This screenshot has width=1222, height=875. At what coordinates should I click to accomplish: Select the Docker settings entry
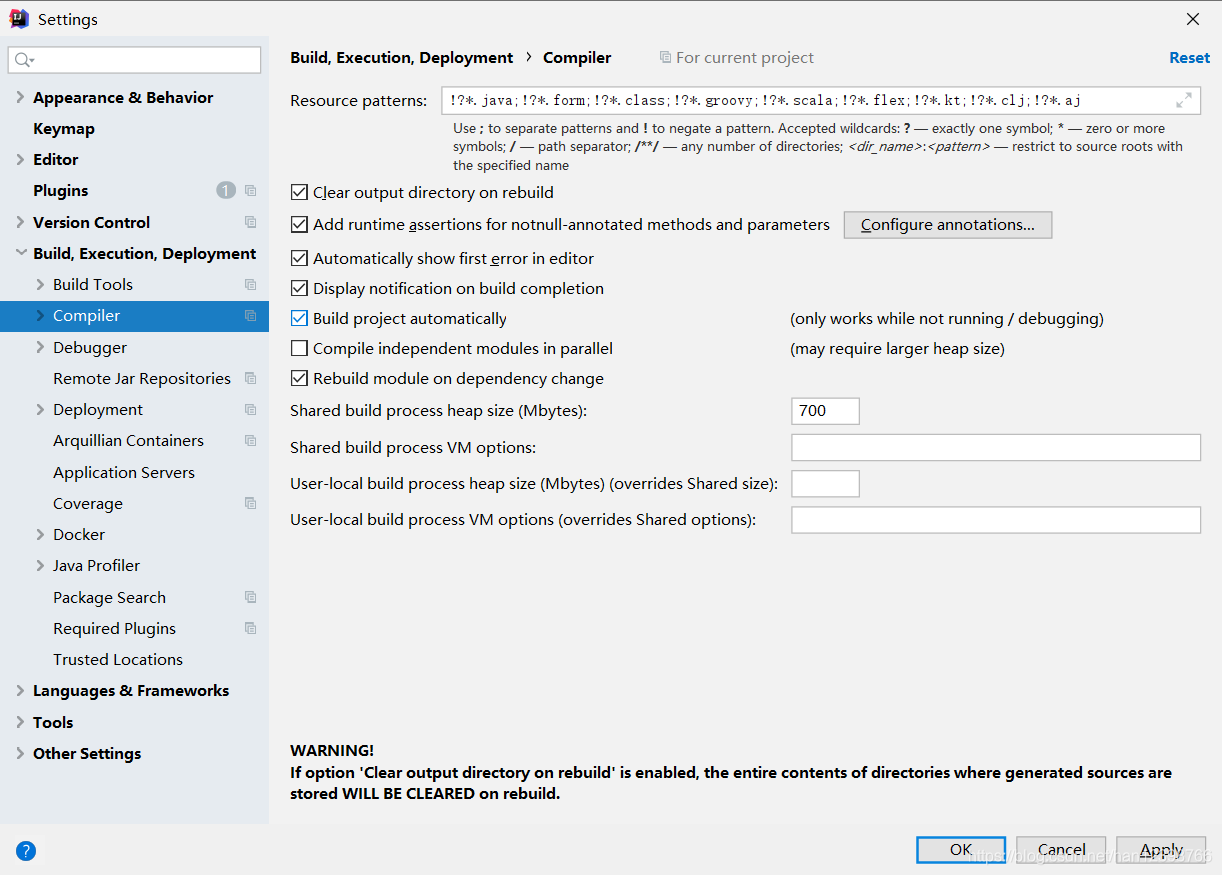tap(79, 534)
